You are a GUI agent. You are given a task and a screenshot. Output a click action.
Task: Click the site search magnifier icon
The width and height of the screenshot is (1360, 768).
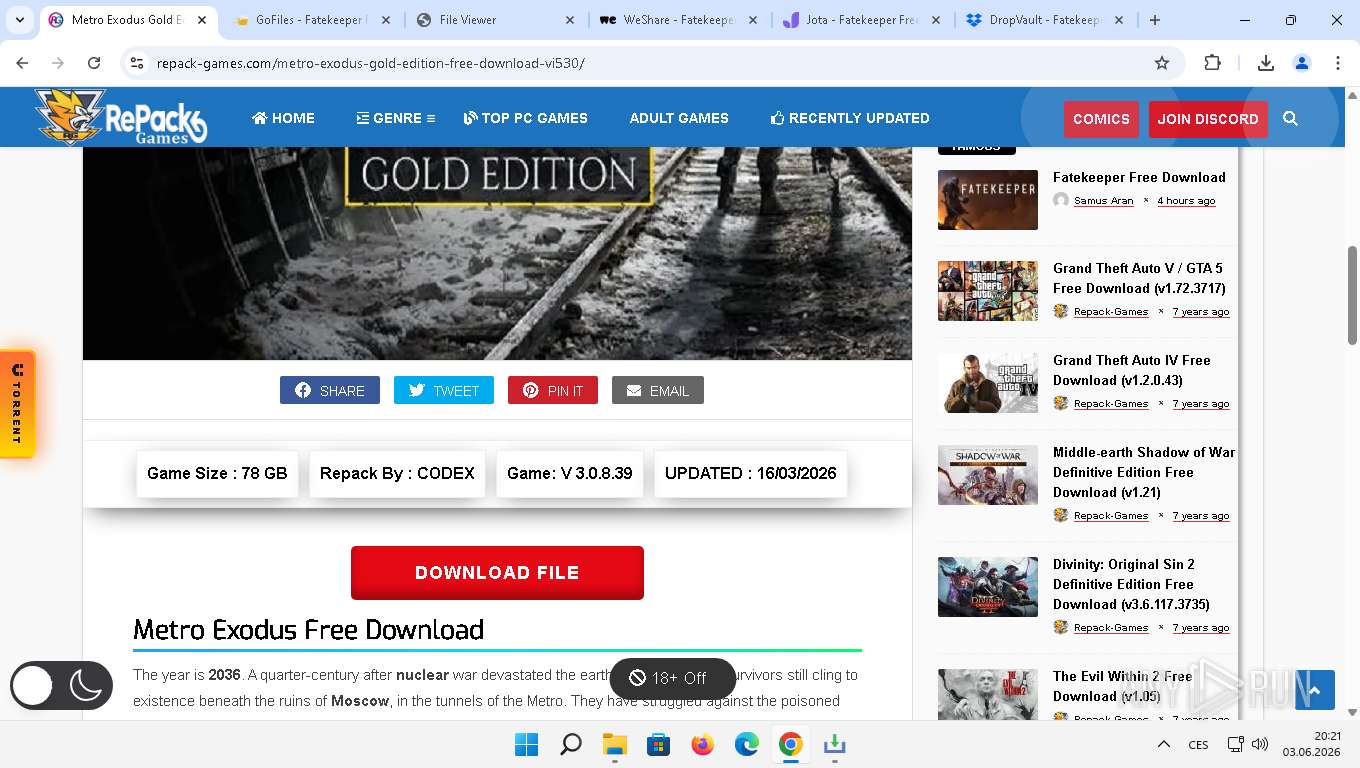[1290, 118]
